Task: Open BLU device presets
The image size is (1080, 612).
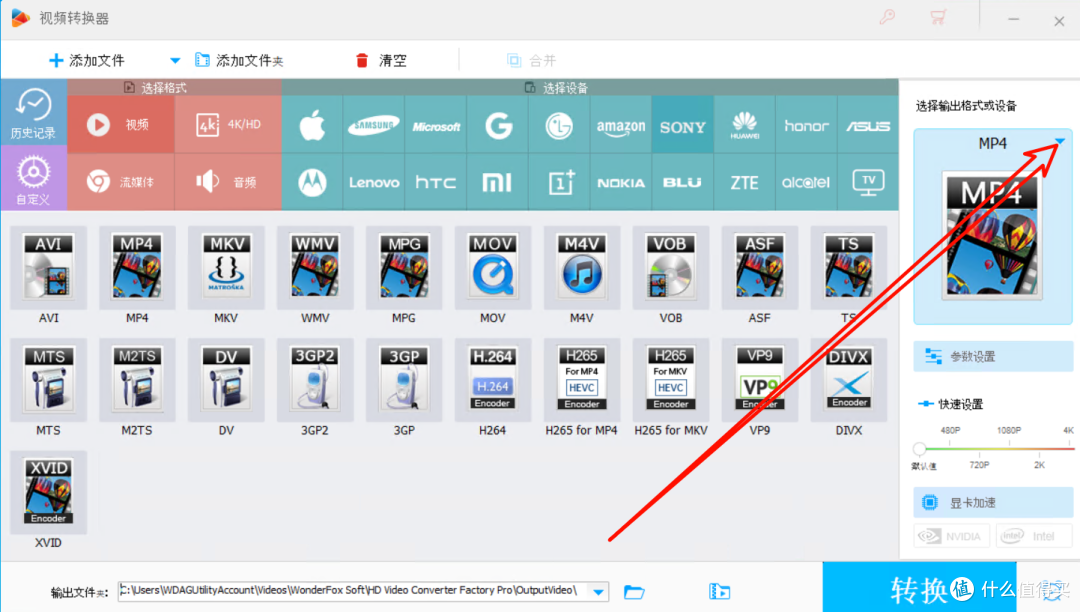Action: coord(683,182)
